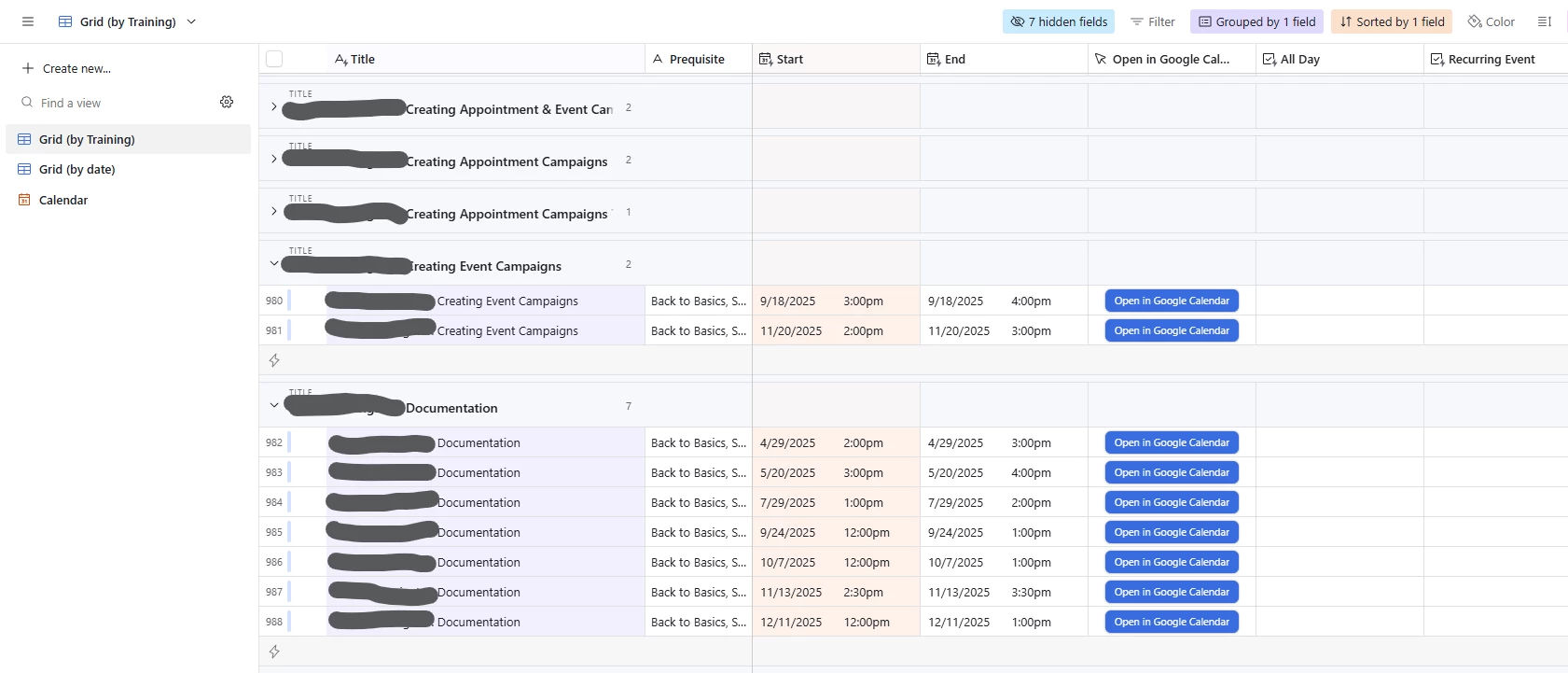
Task: Open Google Calendar for row 980
Action: point(1172,301)
